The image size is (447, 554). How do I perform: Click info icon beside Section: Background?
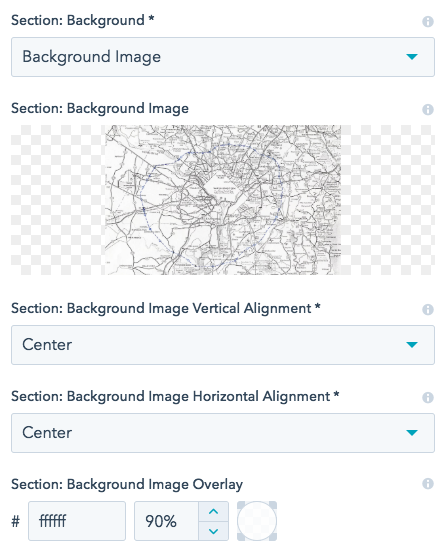[x=428, y=22]
